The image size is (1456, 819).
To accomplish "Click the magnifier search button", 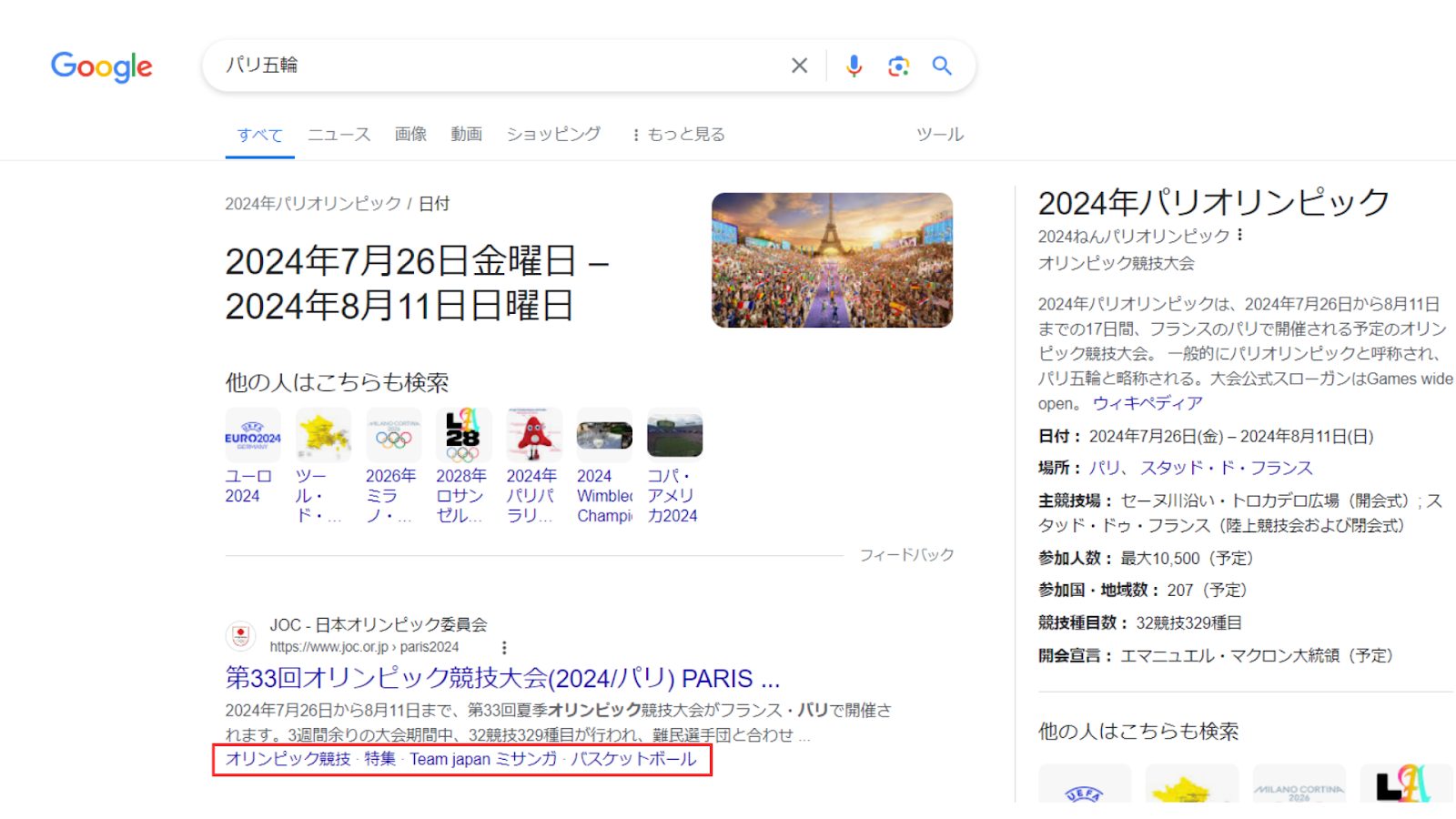I will point(942,66).
